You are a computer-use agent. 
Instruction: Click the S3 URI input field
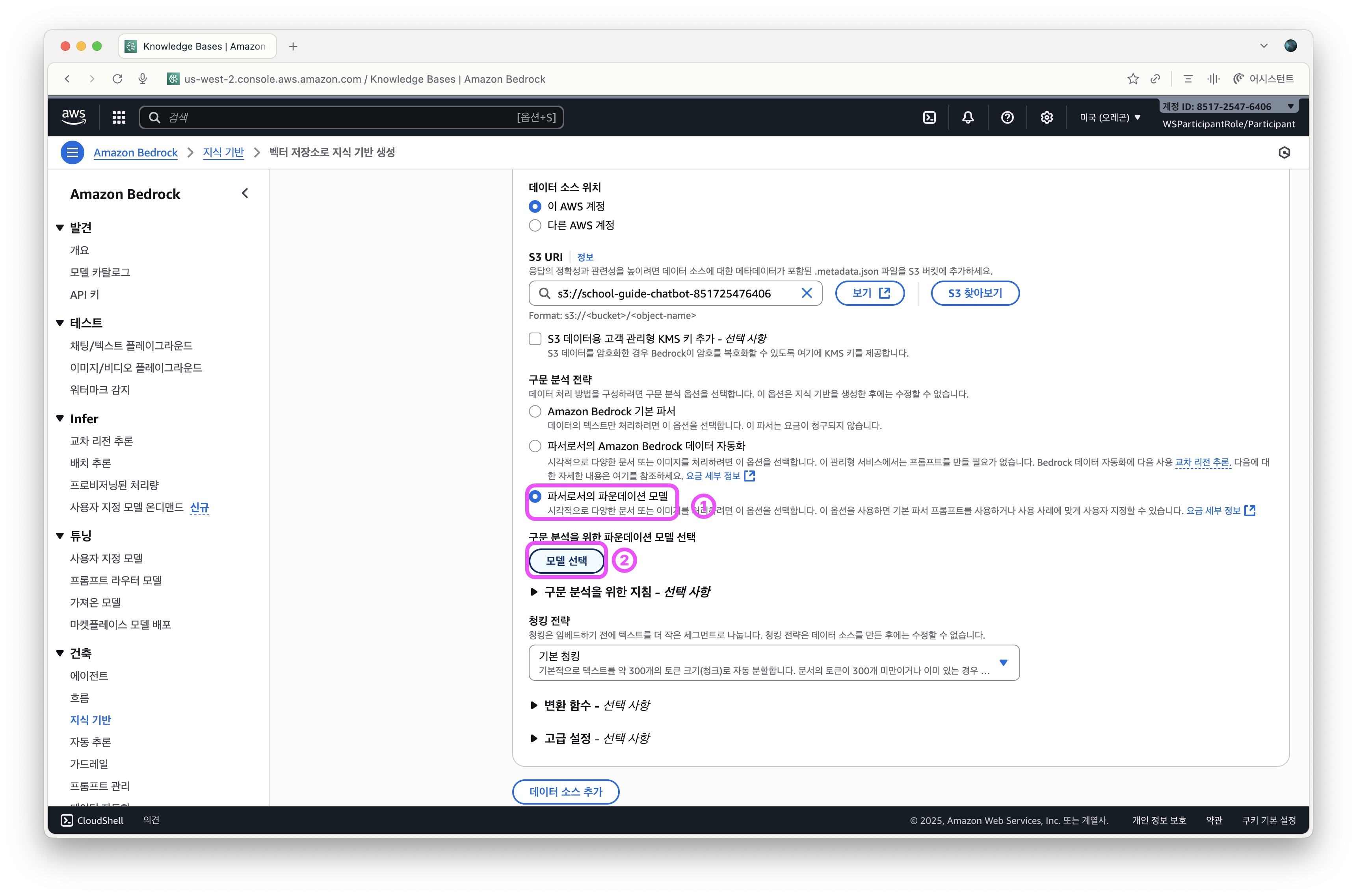click(675, 293)
